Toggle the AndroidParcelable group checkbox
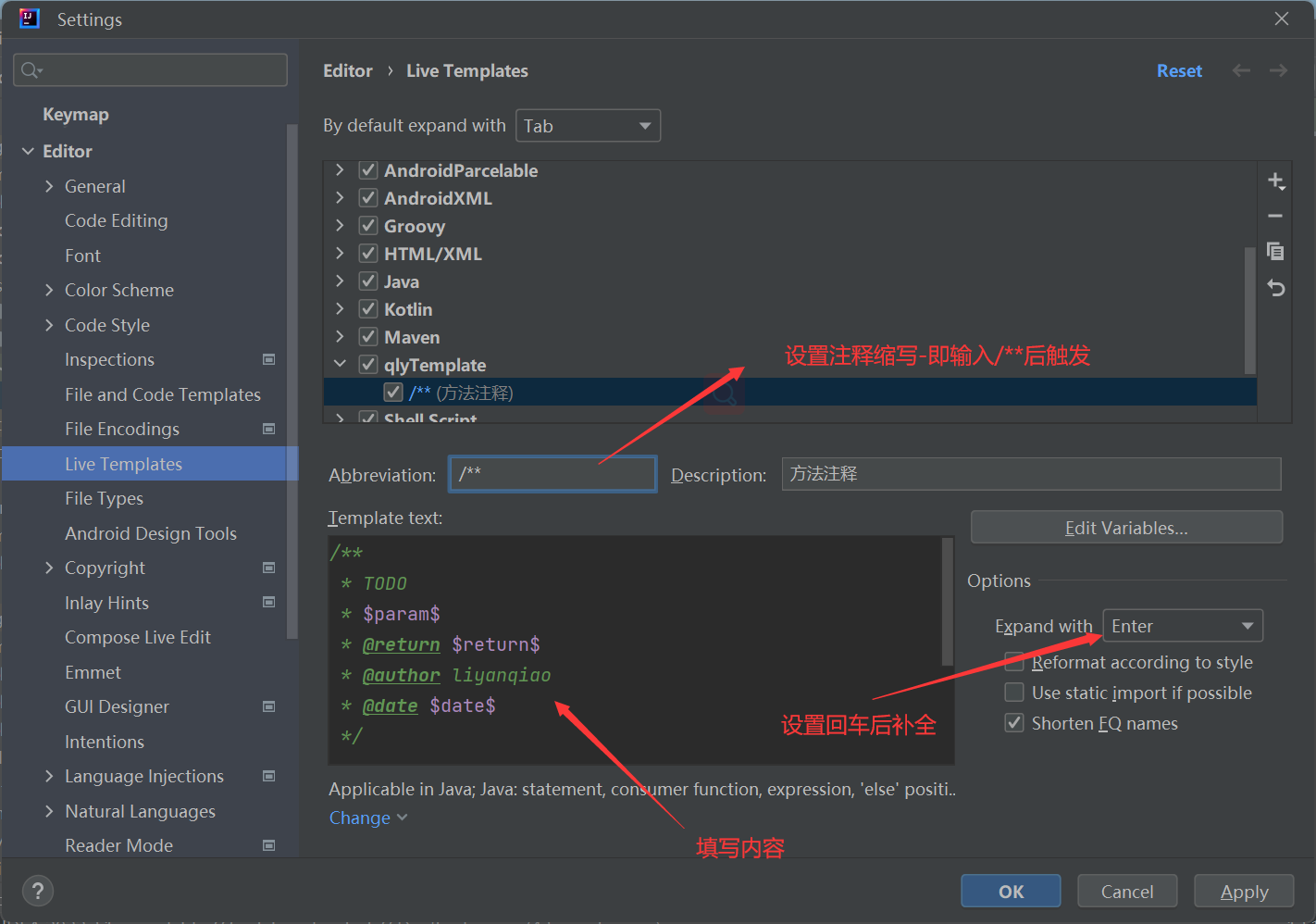The height and width of the screenshot is (924, 1316). [368, 170]
